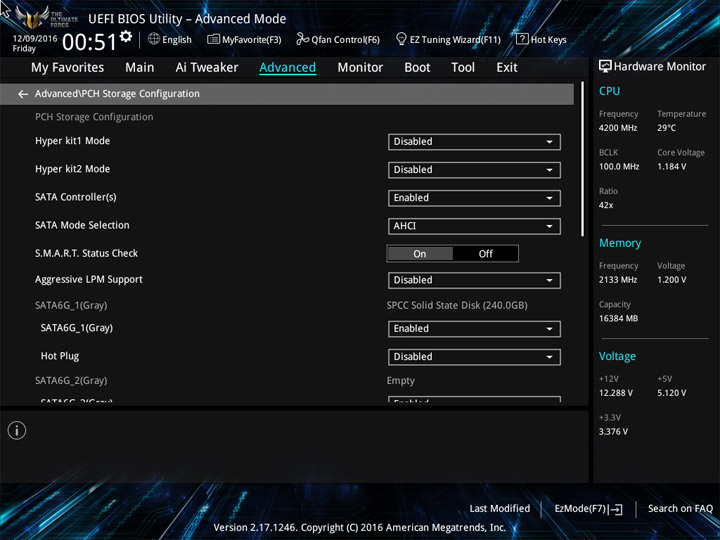
Task: Click the 12/09/2016 date
Action: (35, 39)
